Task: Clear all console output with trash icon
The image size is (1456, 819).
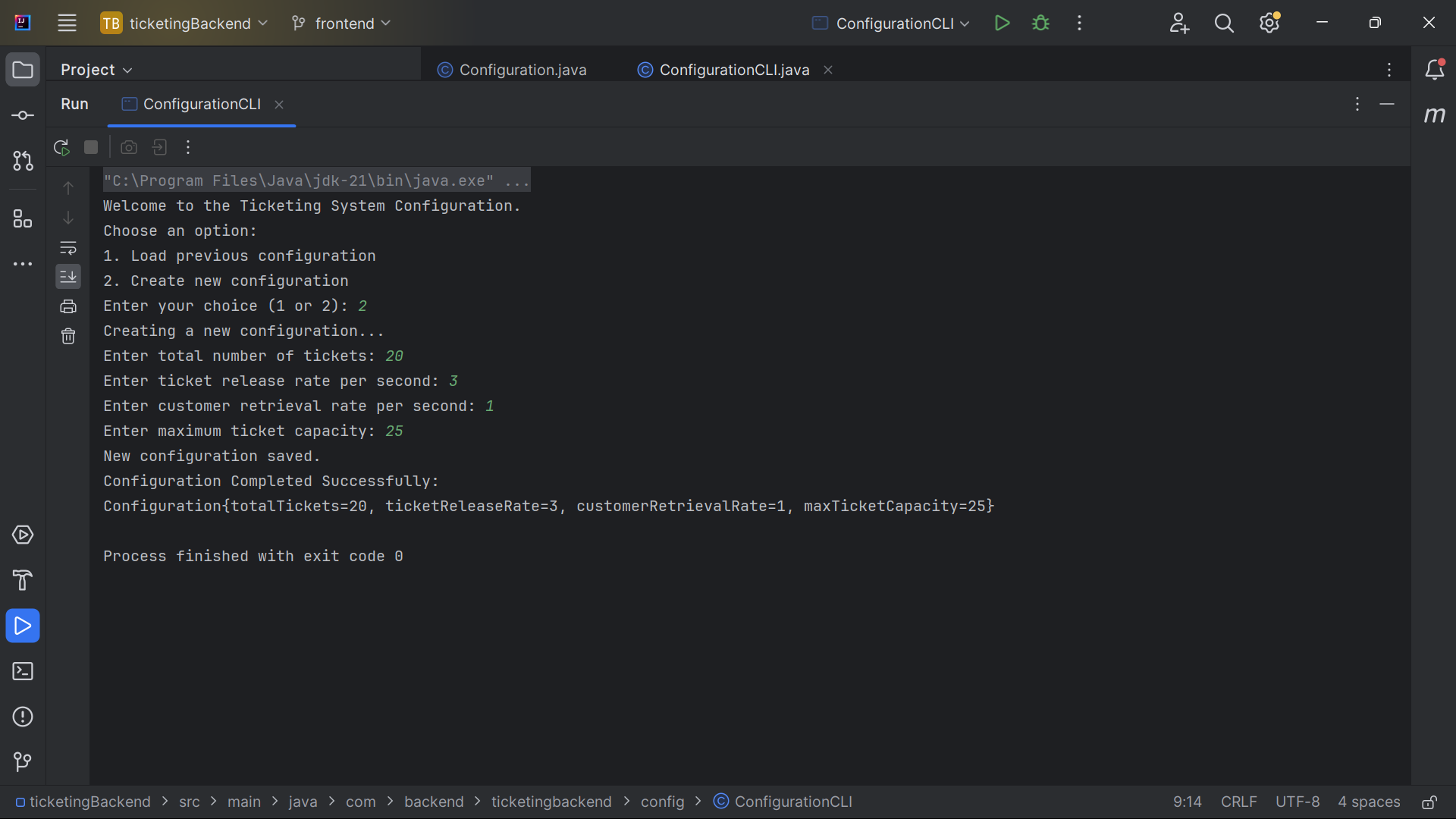Action: pos(68,336)
